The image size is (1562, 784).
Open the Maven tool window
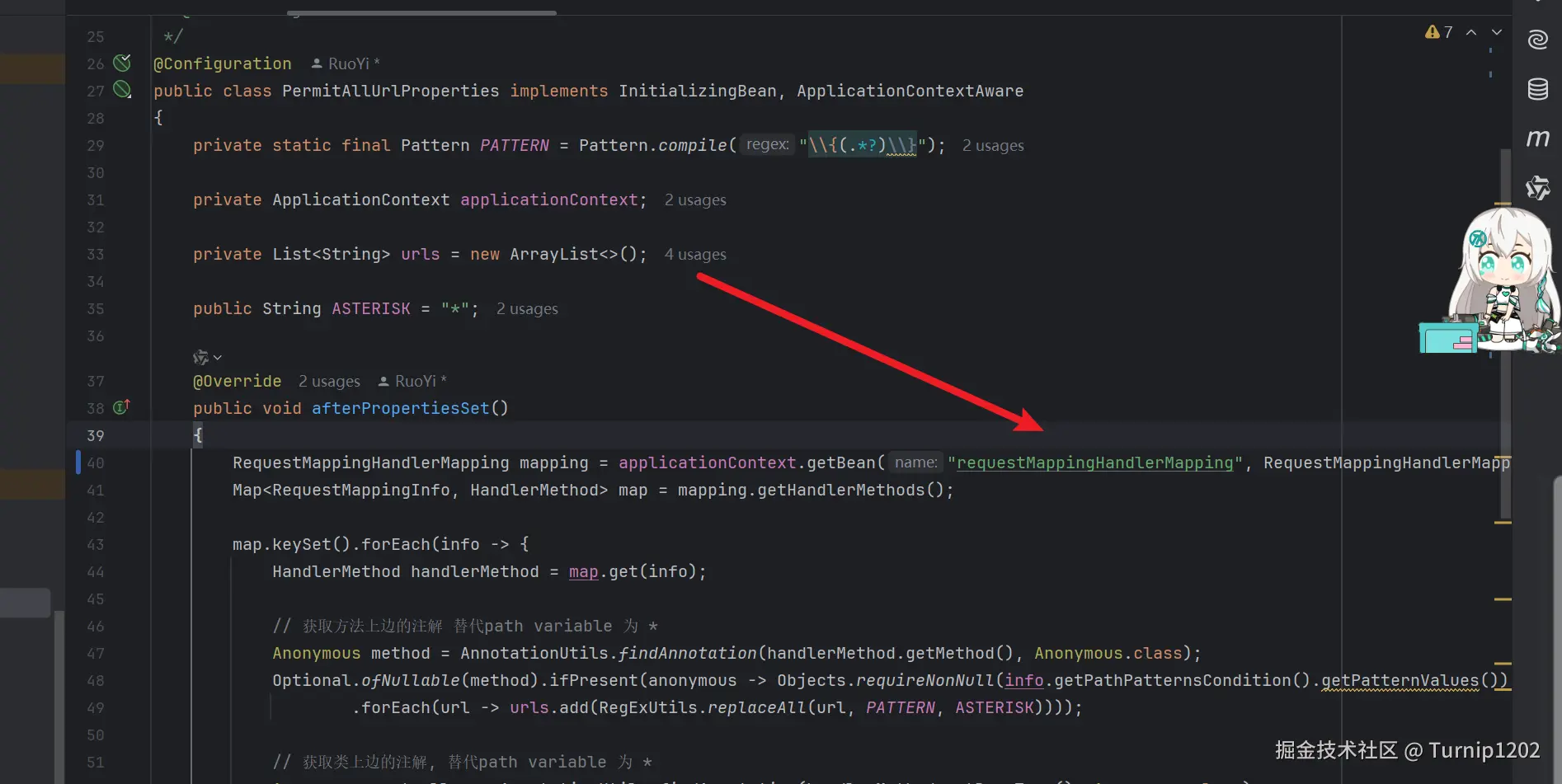click(x=1537, y=138)
